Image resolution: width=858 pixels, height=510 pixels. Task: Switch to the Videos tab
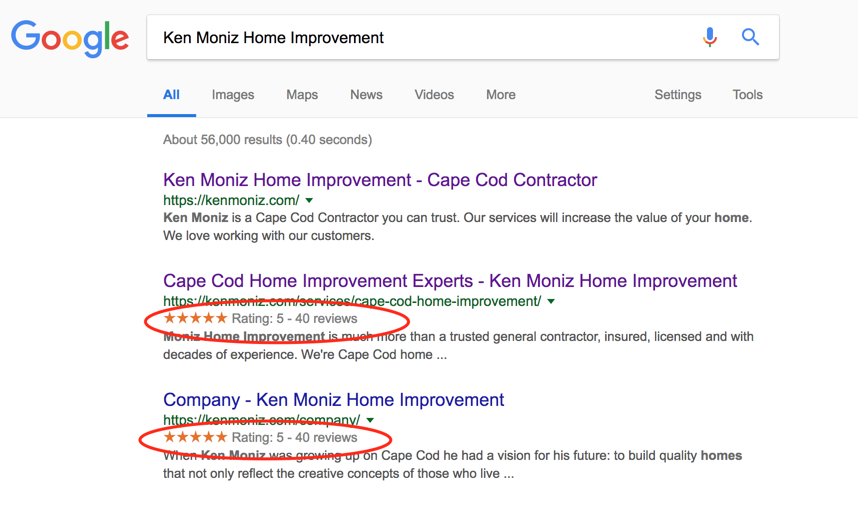tap(434, 95)
